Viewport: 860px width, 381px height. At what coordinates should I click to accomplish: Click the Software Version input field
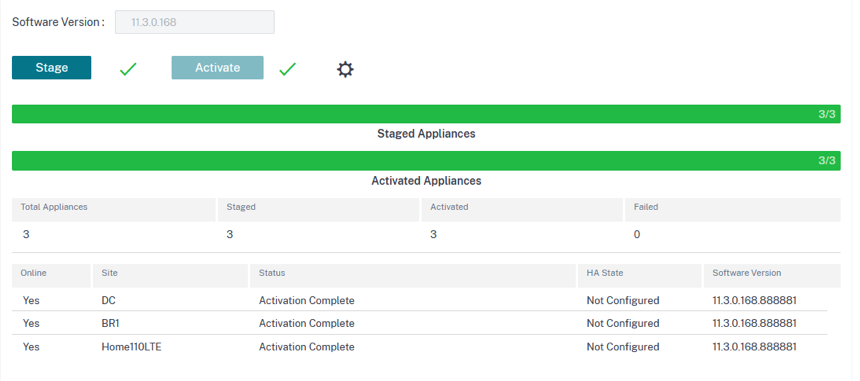pyautogui.click(x=195, y=22)
